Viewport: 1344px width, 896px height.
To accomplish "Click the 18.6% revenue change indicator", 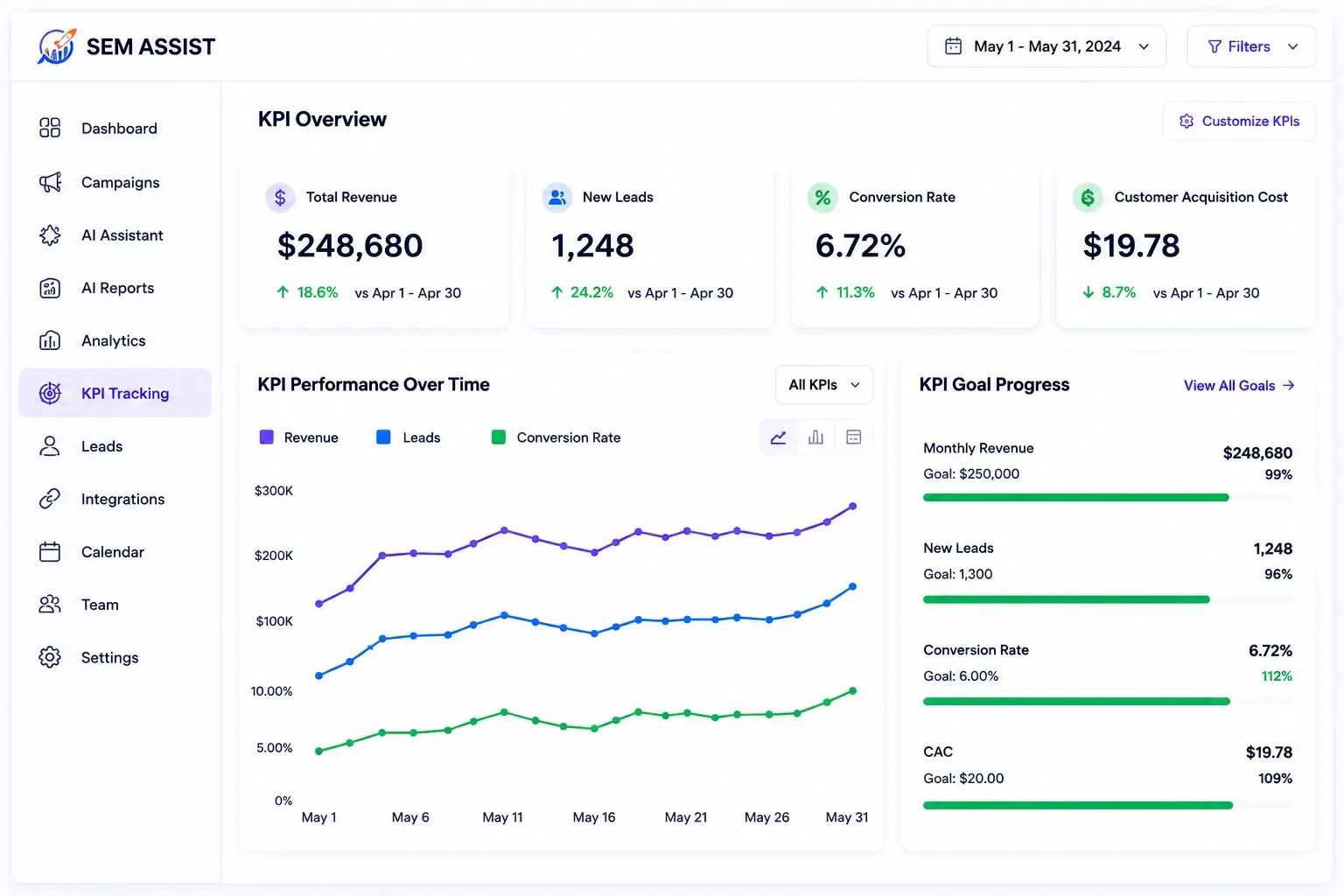I will [307, 292].
